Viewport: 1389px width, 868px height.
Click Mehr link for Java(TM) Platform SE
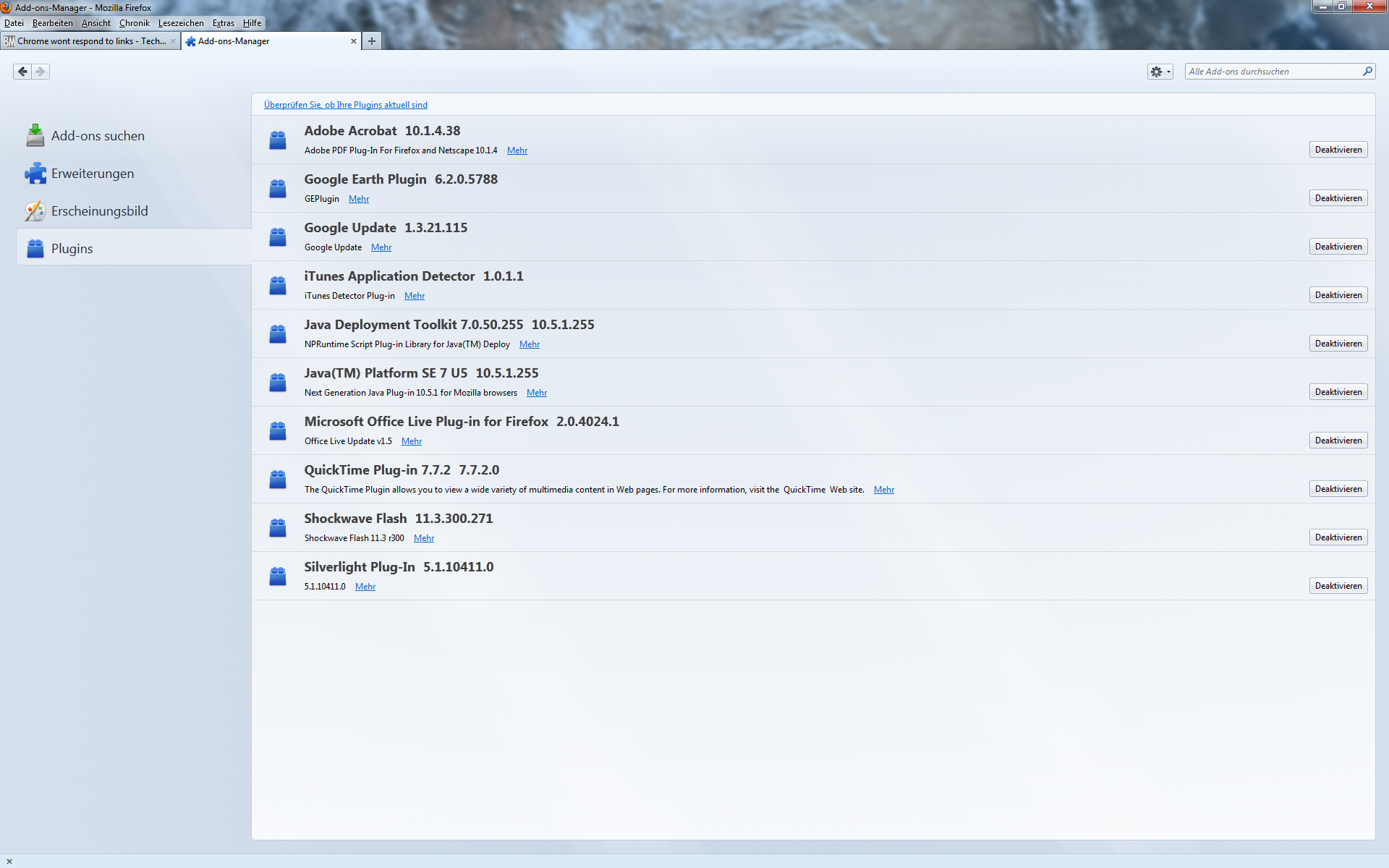[537, 393]
